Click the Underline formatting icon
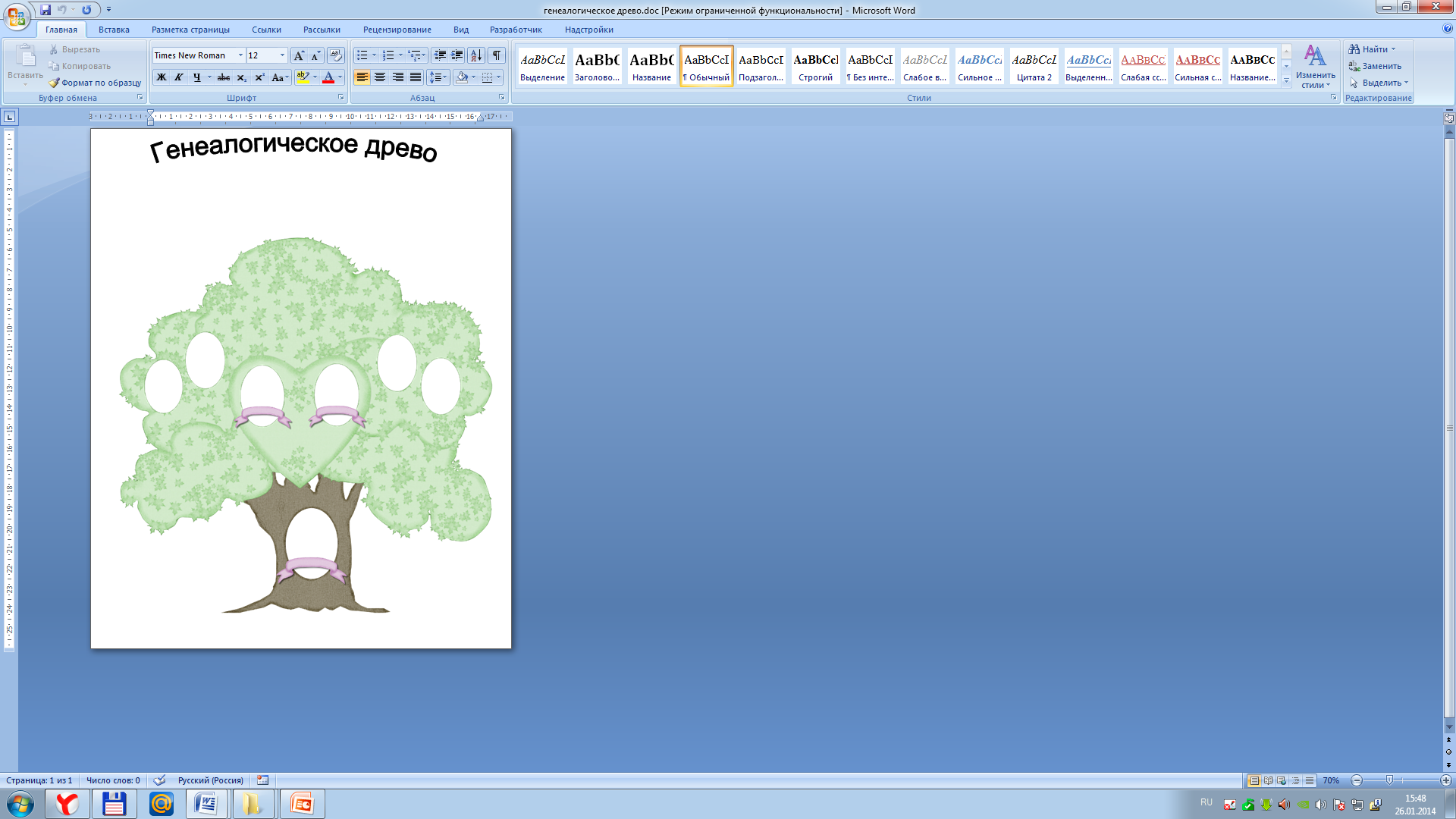1456x819 pixels. pyautogui.click(x=196, y=77)
